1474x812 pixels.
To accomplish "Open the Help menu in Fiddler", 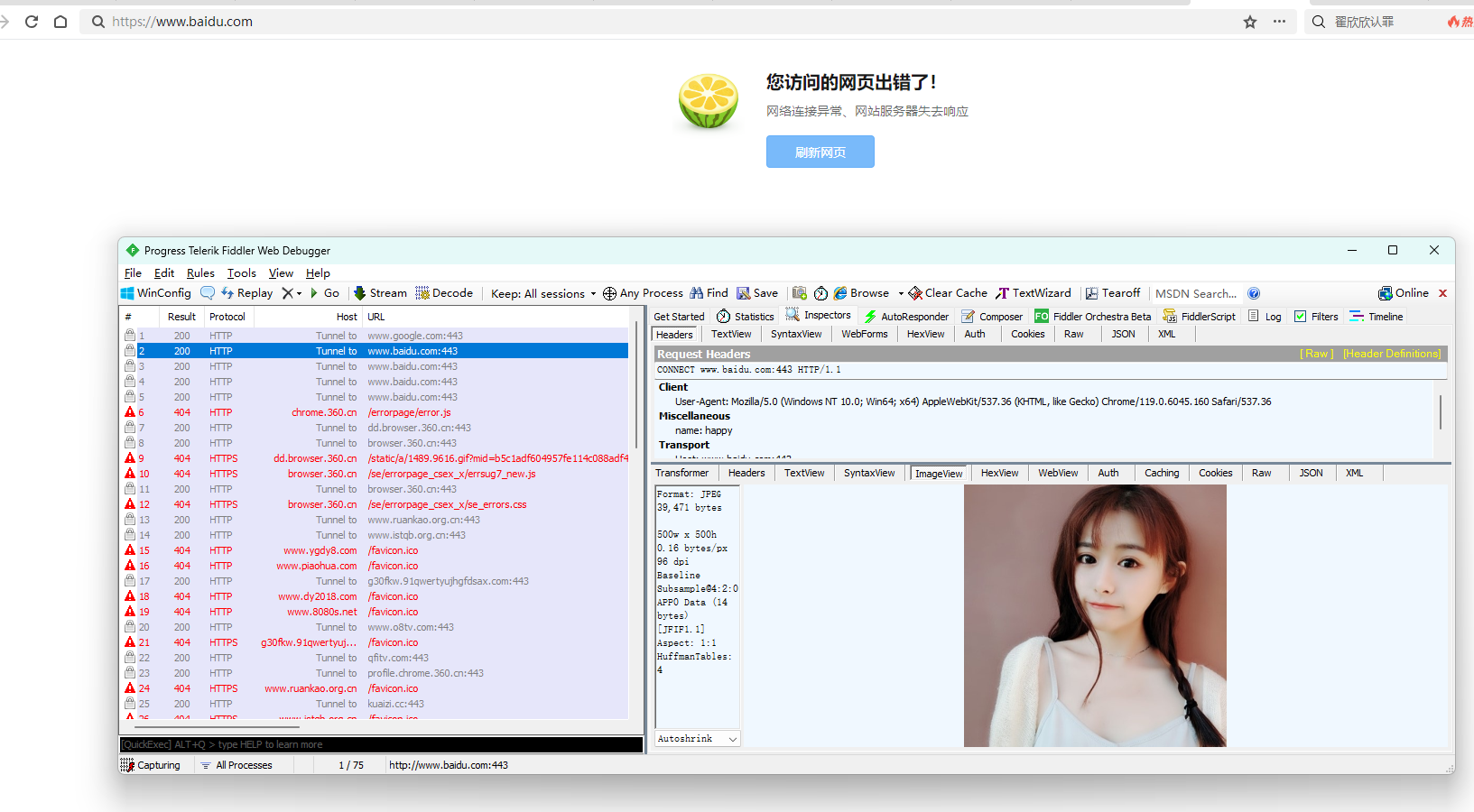I will (318, 273).
